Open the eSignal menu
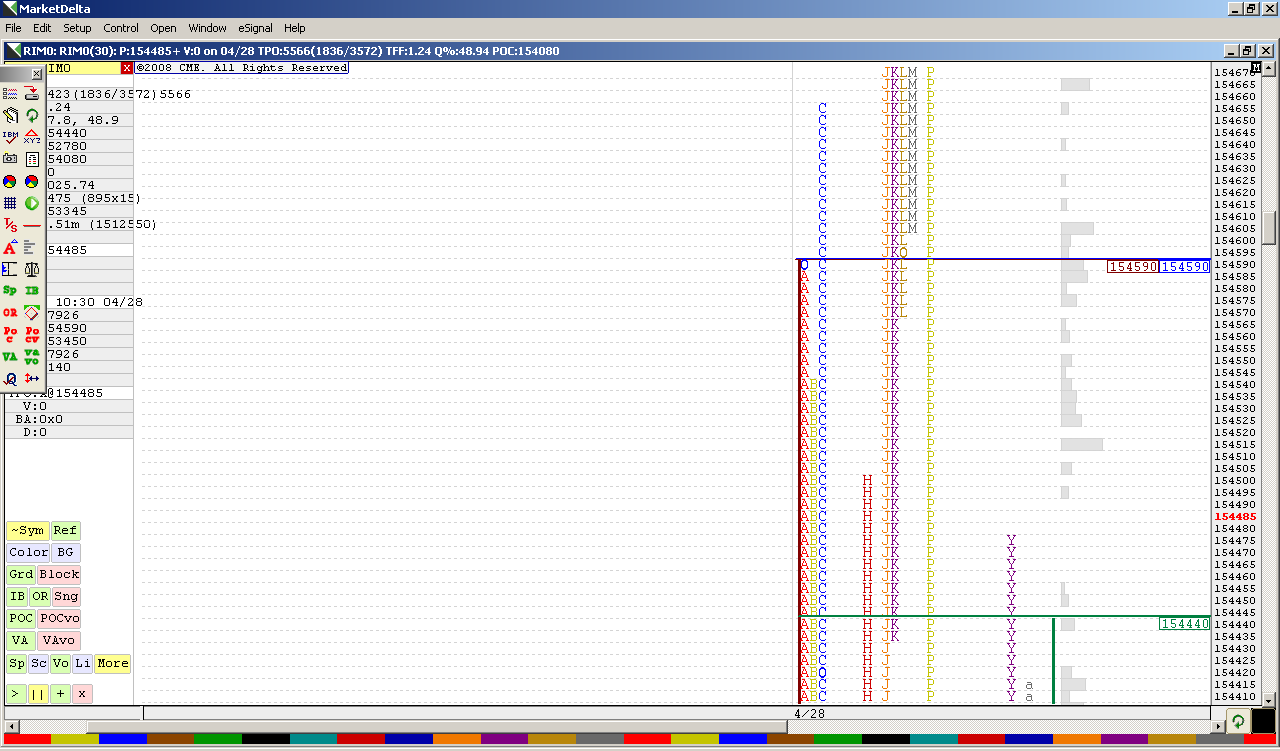The width and height of the screenshot is (1280, 751). [x=255, y=28]
